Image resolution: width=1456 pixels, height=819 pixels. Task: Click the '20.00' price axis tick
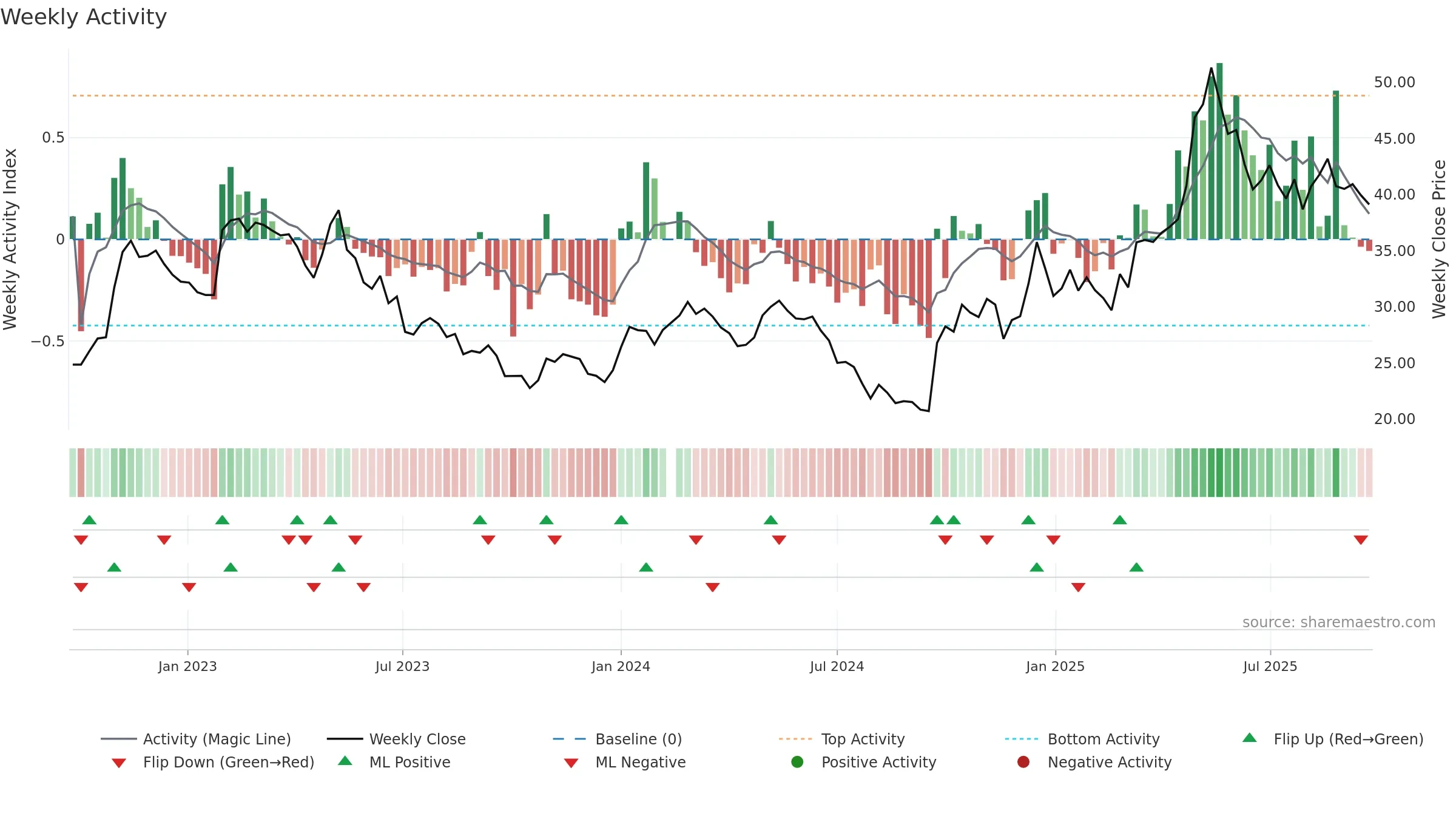1394,419
